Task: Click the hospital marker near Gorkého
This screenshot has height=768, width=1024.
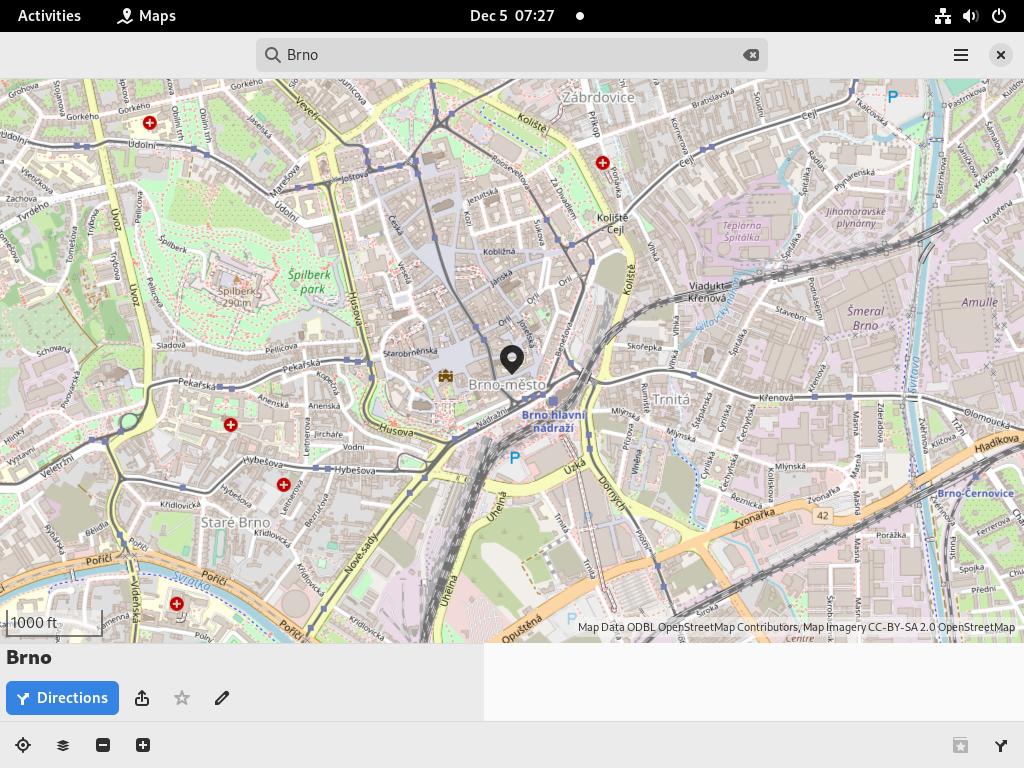Action: tap(150, 123)
